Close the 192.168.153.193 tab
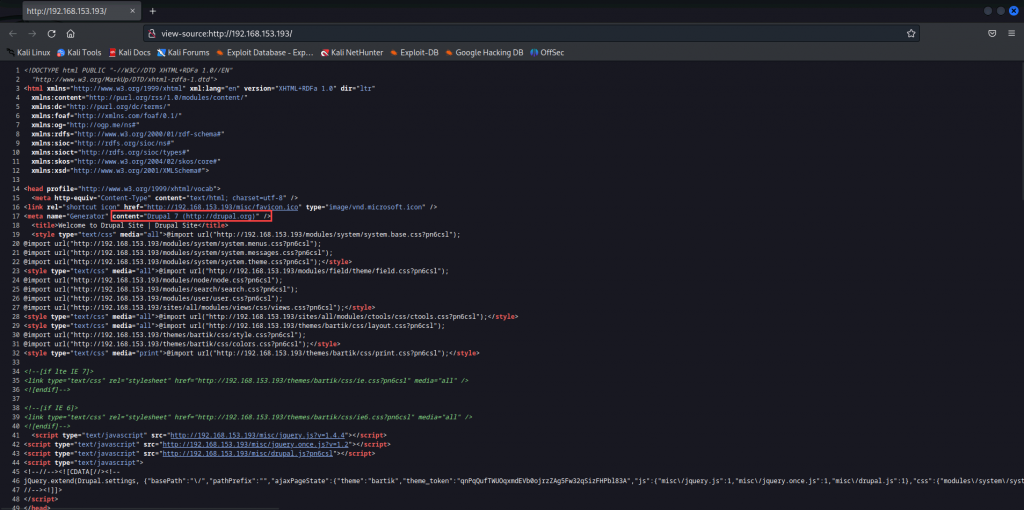This screenshot has height=510, width=1024. click(132, 11)
